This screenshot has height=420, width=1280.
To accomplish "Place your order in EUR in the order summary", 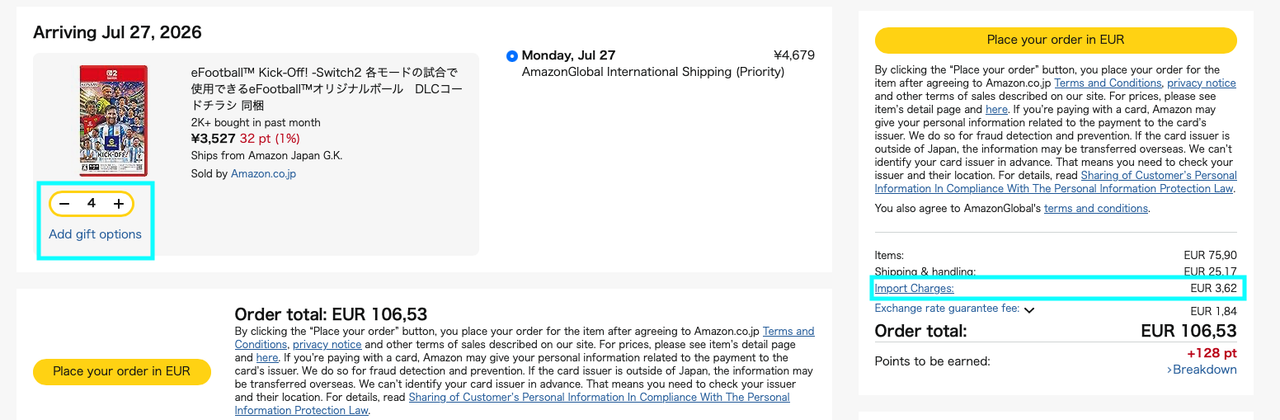I will pyautogui.click(x=1056, y=40).
